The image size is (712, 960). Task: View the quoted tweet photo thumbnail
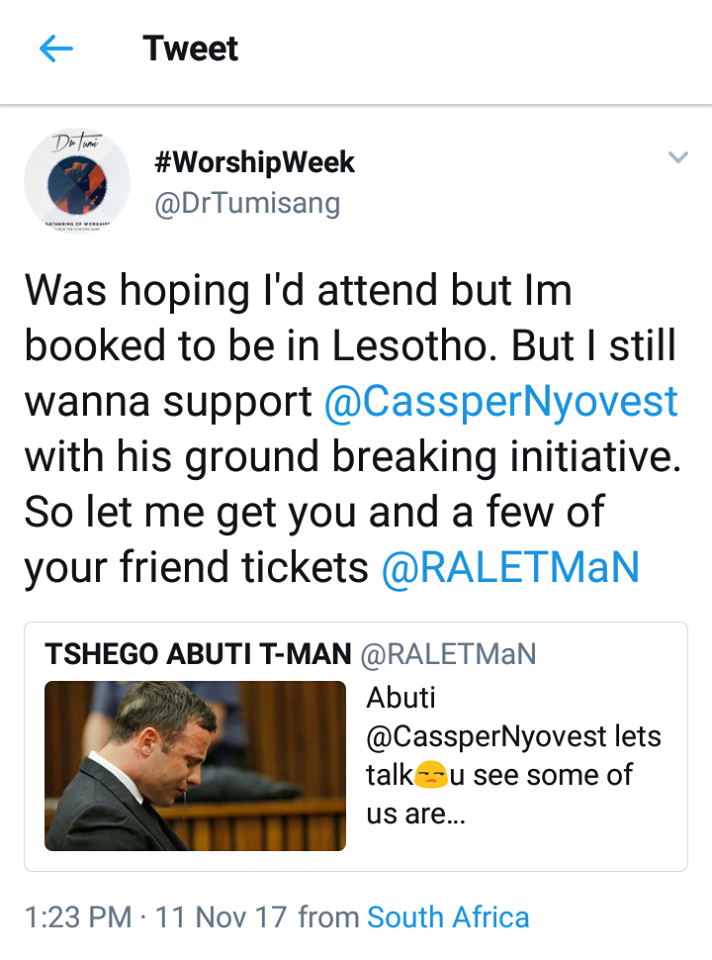195,766
